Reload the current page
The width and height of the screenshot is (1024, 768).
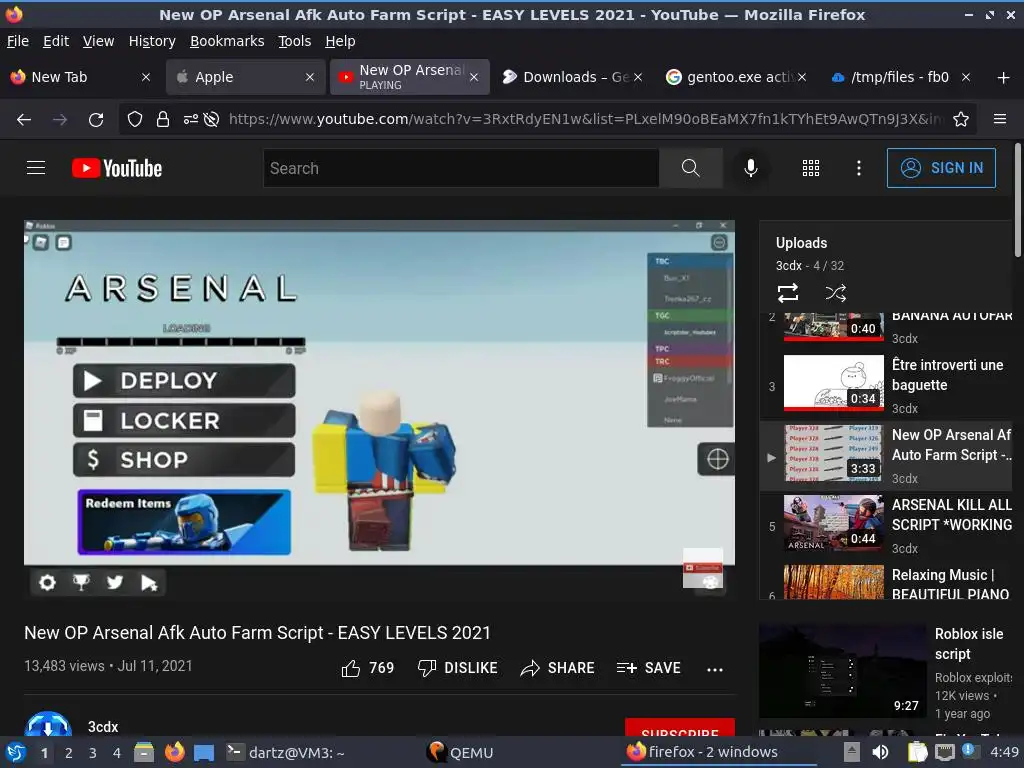96,120
